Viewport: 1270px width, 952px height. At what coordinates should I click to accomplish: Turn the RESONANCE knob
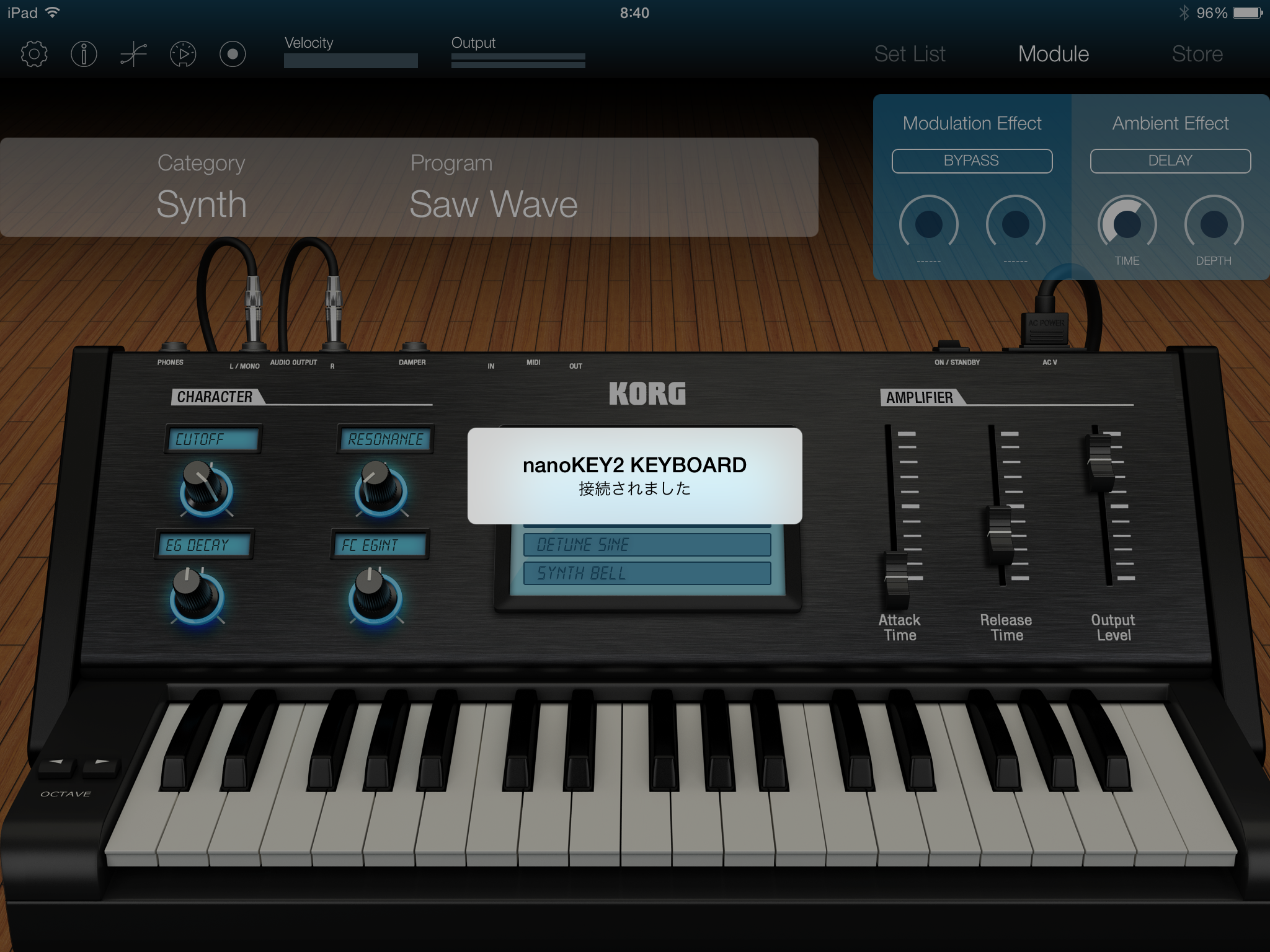click(x=381, y=489)
